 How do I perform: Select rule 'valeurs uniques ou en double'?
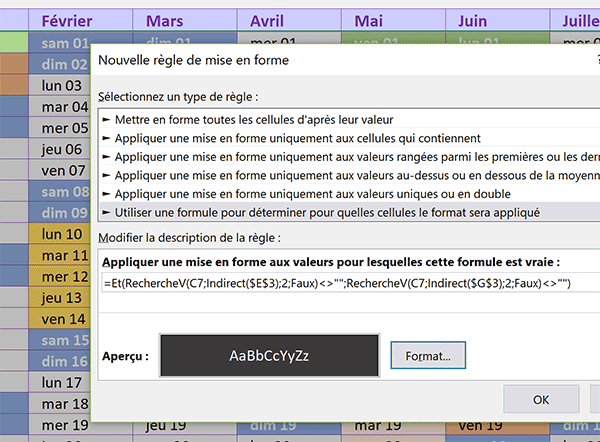point(350,194)
